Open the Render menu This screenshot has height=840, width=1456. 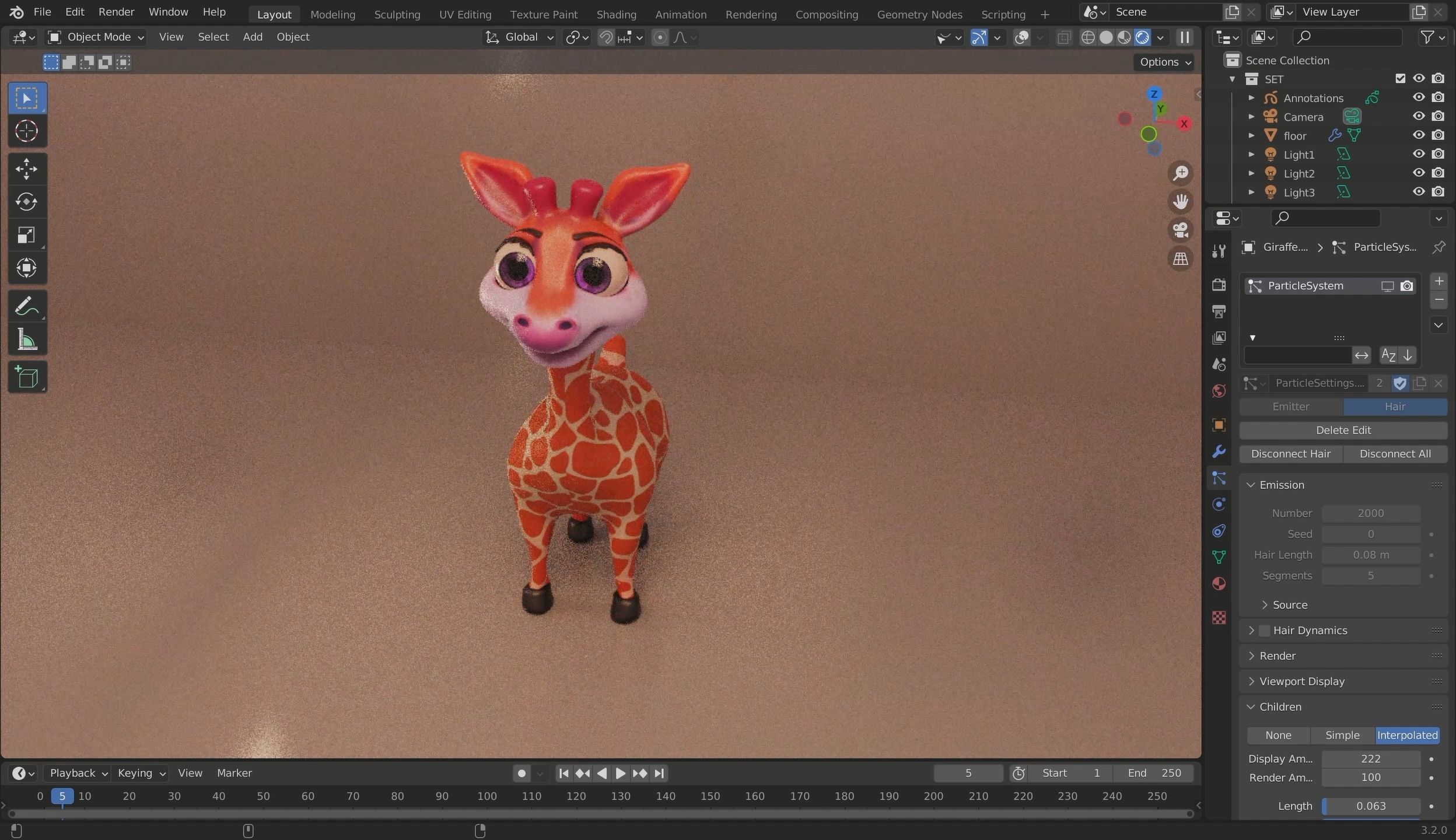pos(116,12)
